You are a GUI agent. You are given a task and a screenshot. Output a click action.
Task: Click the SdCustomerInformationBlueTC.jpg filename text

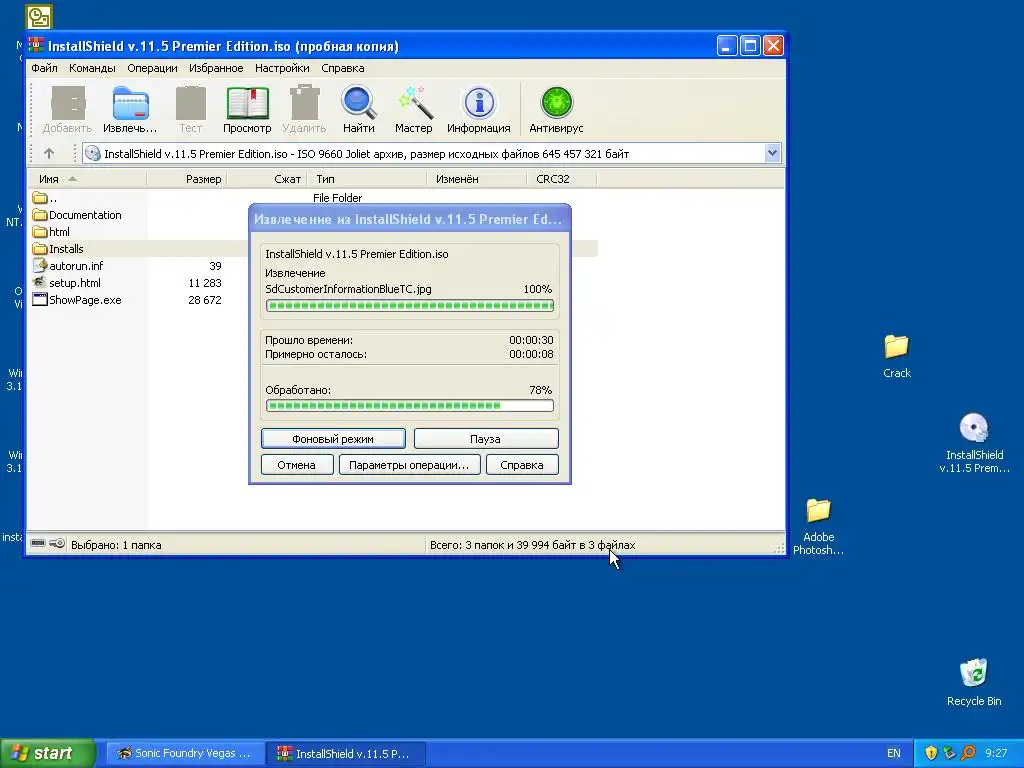tap(348, 289)
